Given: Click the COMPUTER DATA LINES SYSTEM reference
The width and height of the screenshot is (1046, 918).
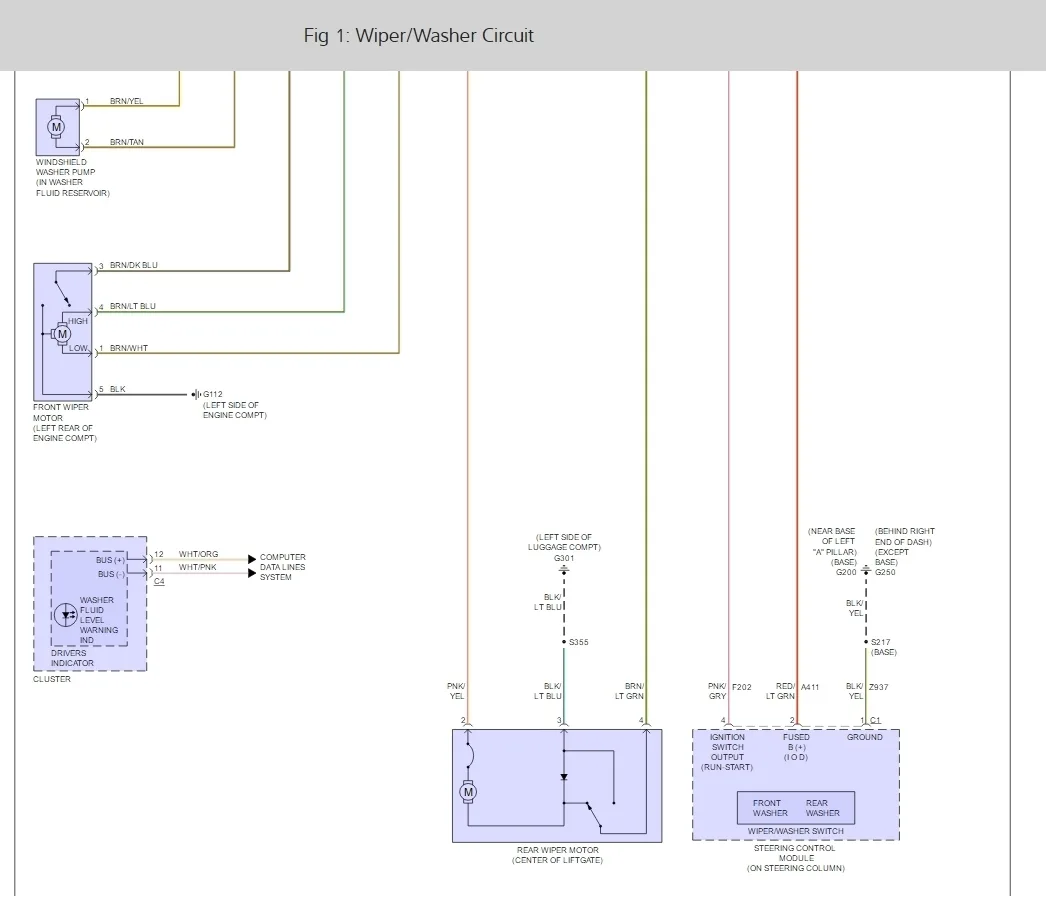Looking at the screenshot, I should click(282, 567).
